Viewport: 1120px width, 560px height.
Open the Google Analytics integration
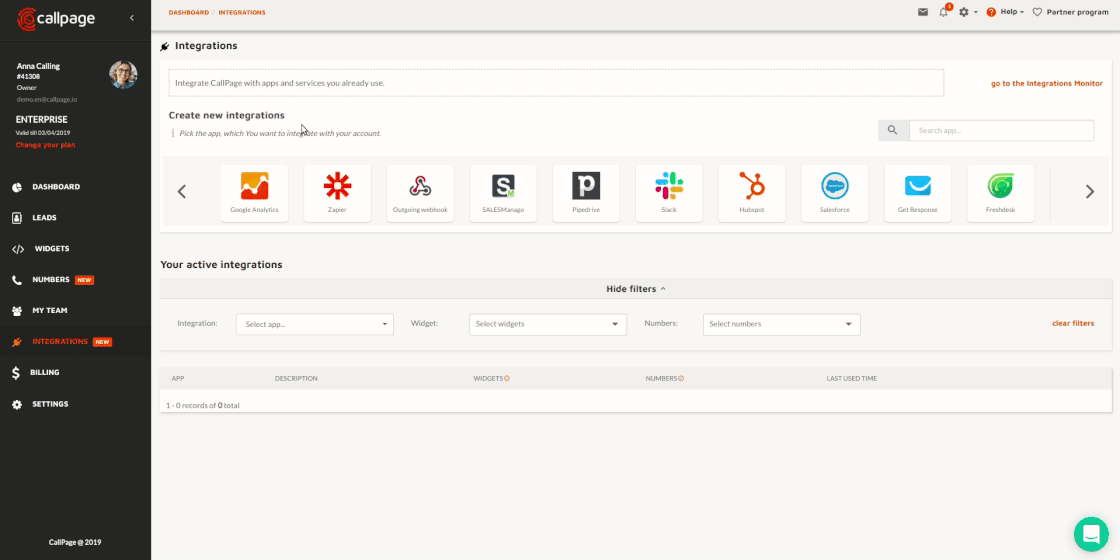click(x=254, y=192)
